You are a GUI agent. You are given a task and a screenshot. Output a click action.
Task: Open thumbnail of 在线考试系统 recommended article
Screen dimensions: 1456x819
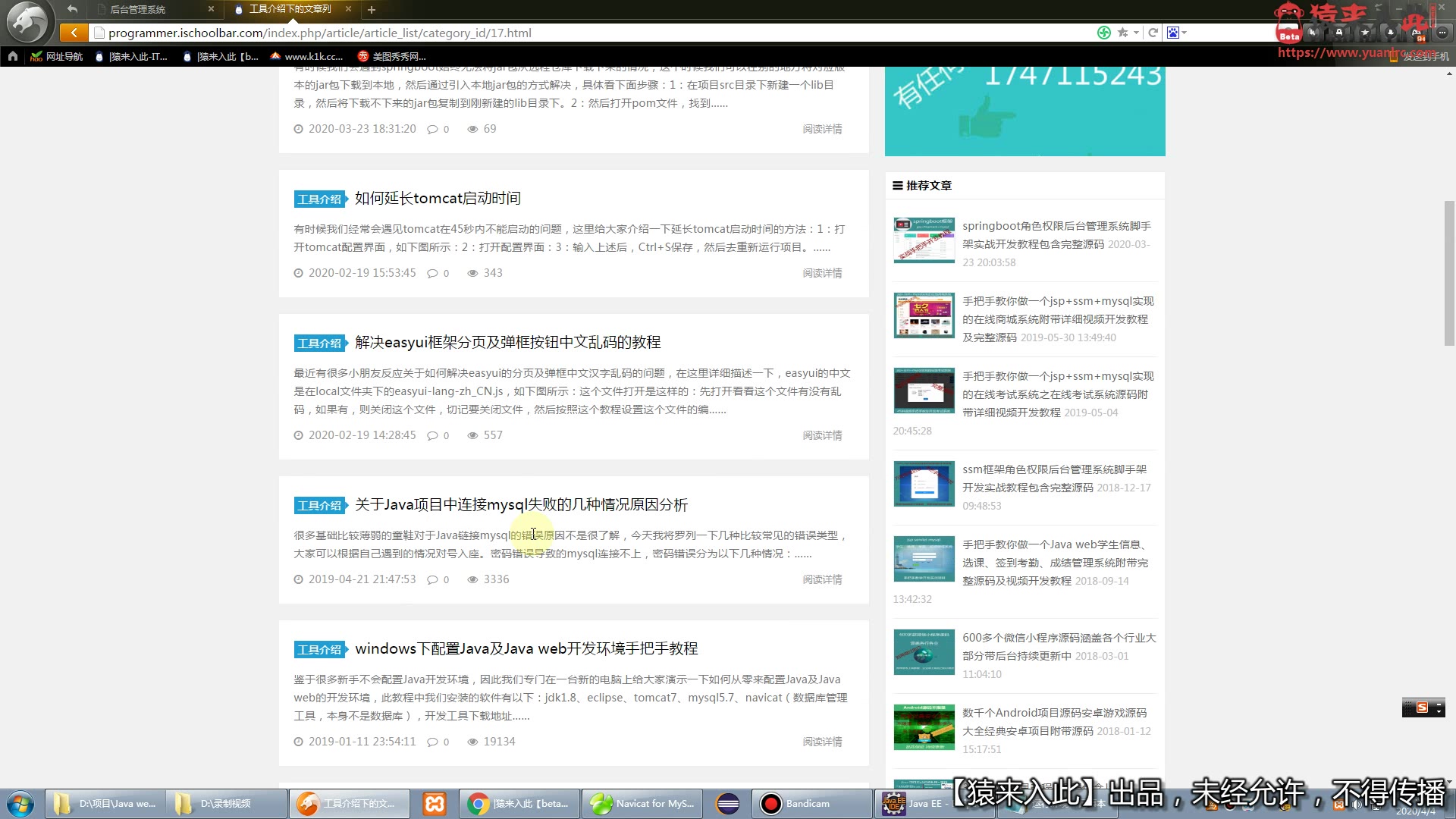coord(924,391)
